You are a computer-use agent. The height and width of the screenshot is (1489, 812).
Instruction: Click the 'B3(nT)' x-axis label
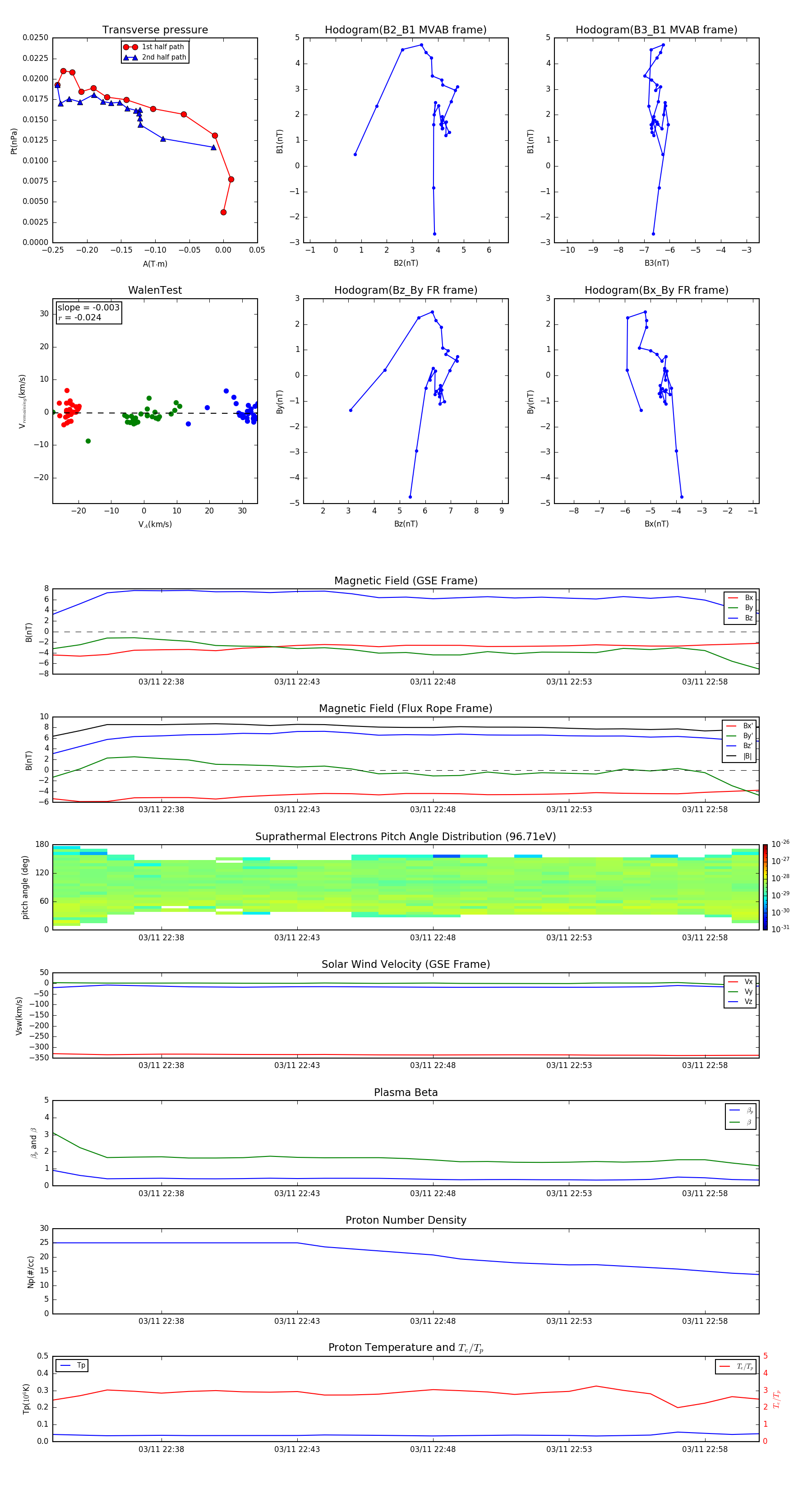coord(656,263)
